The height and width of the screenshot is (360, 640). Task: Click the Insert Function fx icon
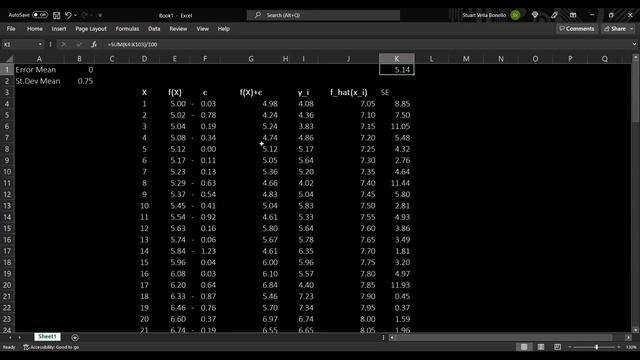pos(94,44)
